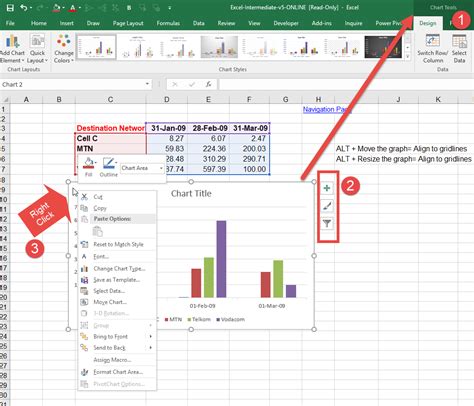The height and width of the screenshot is (406, 474).
Task: Select the first chart style thumbnail
Action: coord(96,47)
